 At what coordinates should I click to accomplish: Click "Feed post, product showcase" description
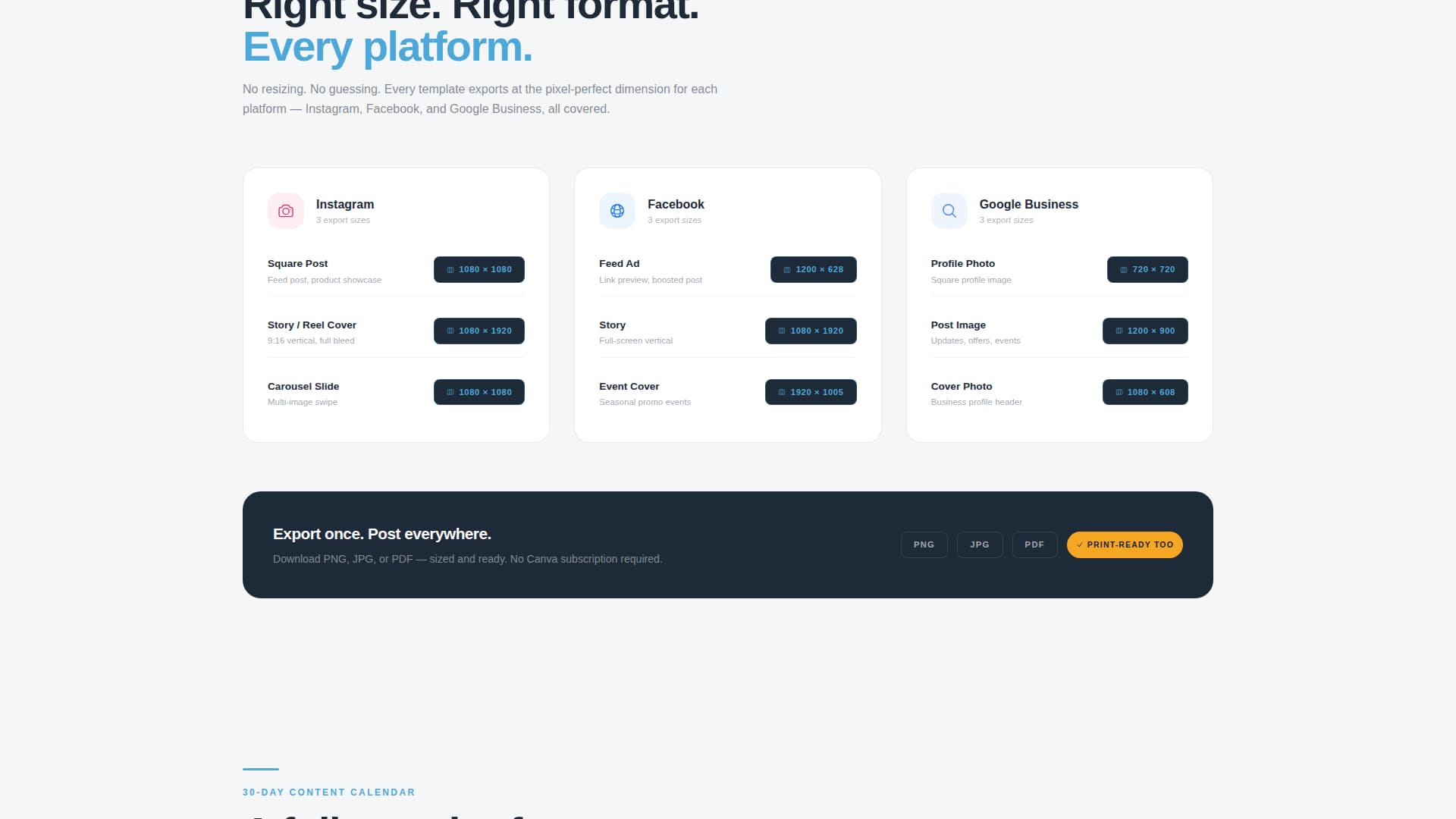coord(325,280)
